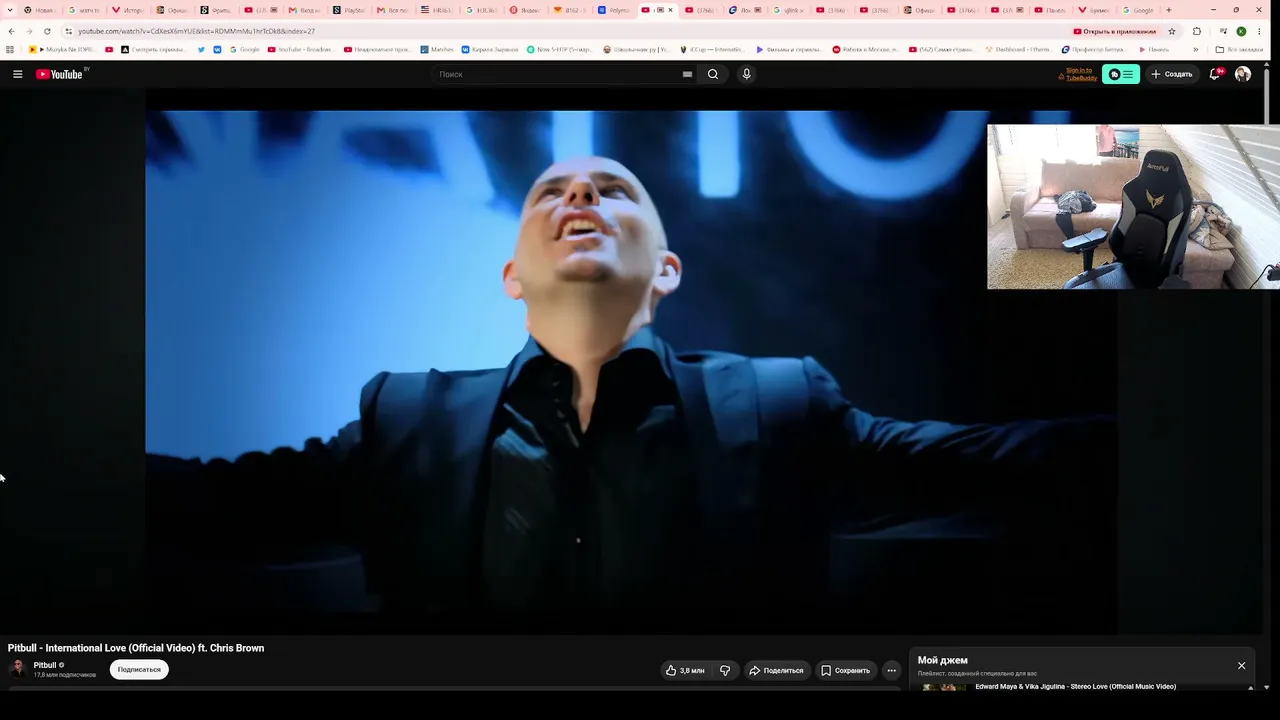Like the Pitbull video
Viewport: 1280px width, 720px height.
tap(686, 670)
